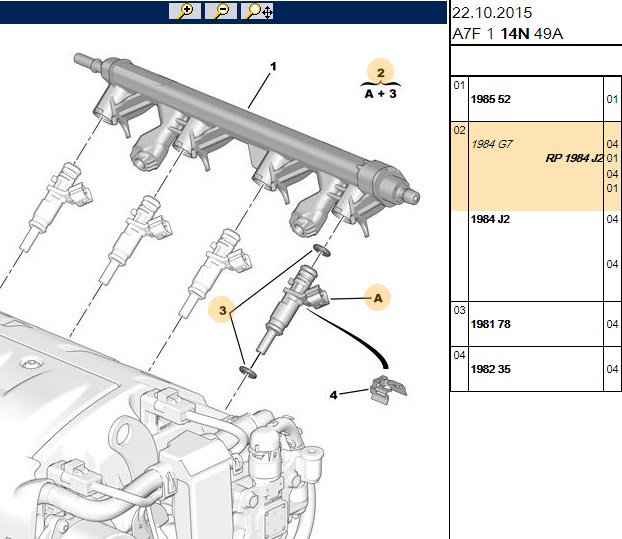622x539 pixels.
Task: Click replacement reference RP 1984 J2
Action: (574, 158)
